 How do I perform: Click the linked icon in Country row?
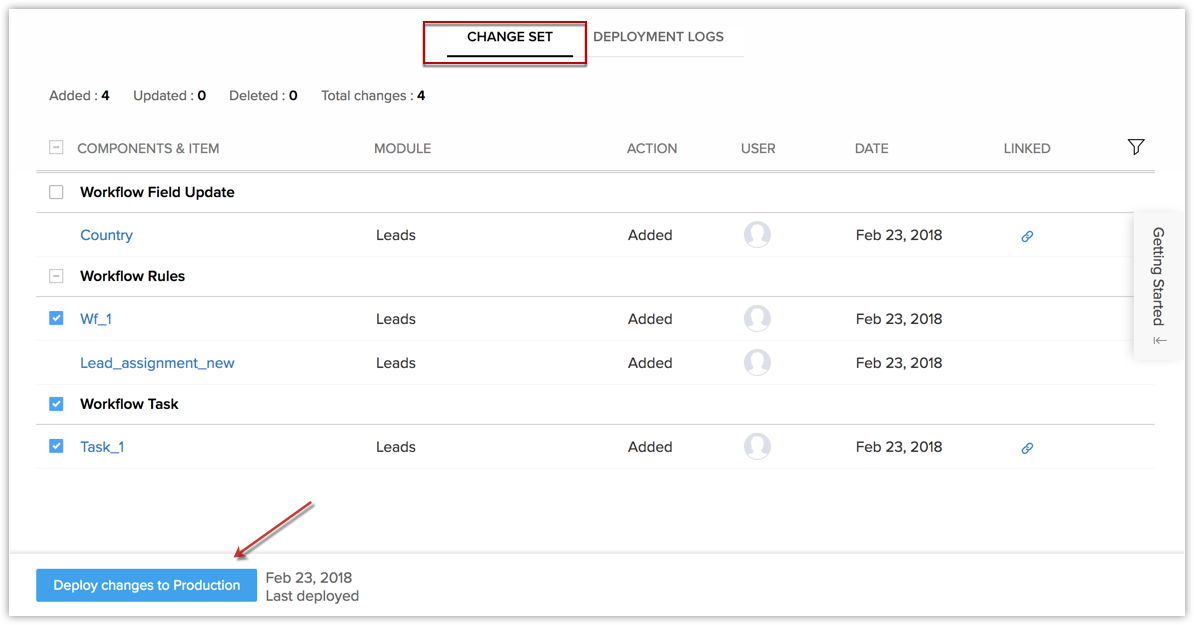[x=1027, y=237]
